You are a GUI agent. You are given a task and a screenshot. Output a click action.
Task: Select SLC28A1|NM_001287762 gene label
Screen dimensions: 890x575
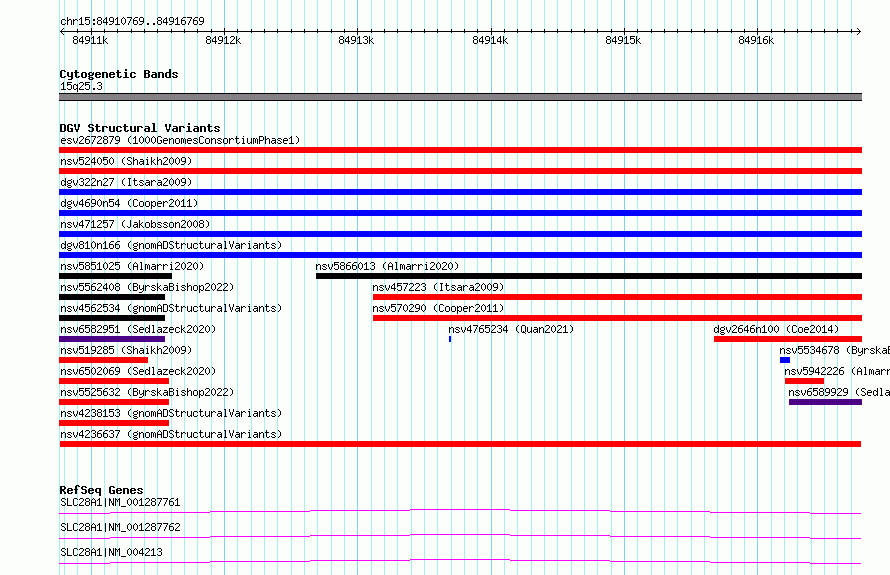click(120, 527)
